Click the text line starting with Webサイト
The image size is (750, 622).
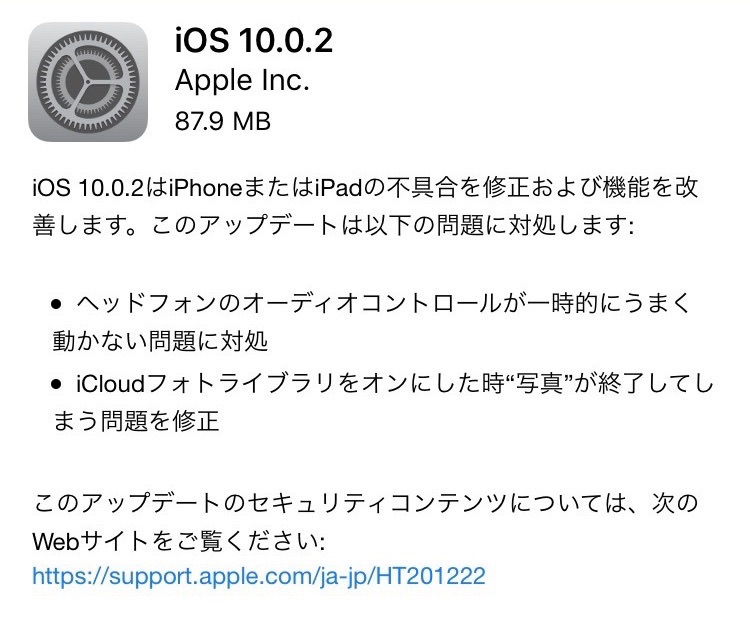pos(178,541)
